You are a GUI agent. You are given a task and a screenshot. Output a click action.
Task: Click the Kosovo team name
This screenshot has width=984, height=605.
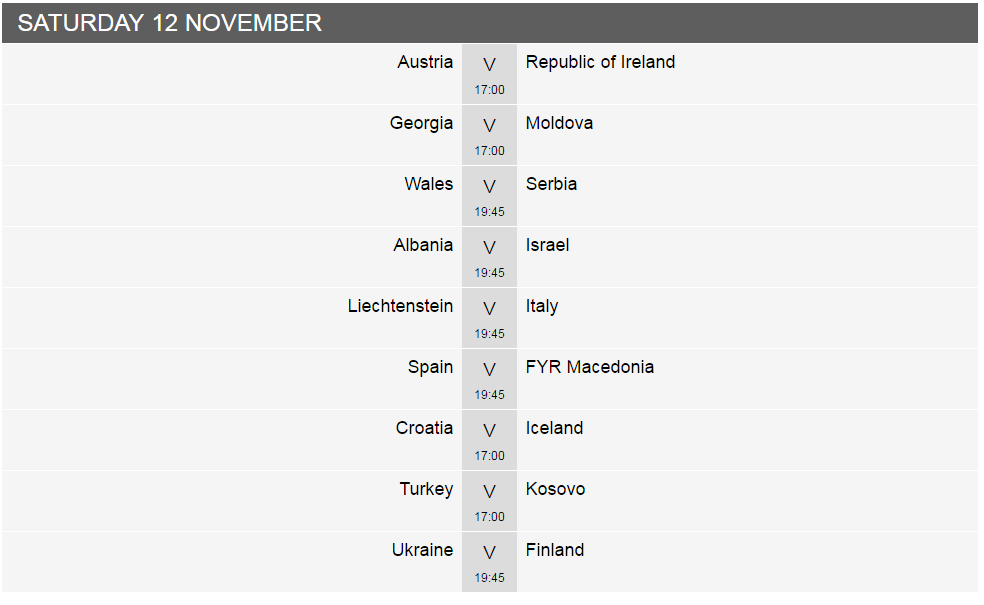pos(555,488)
